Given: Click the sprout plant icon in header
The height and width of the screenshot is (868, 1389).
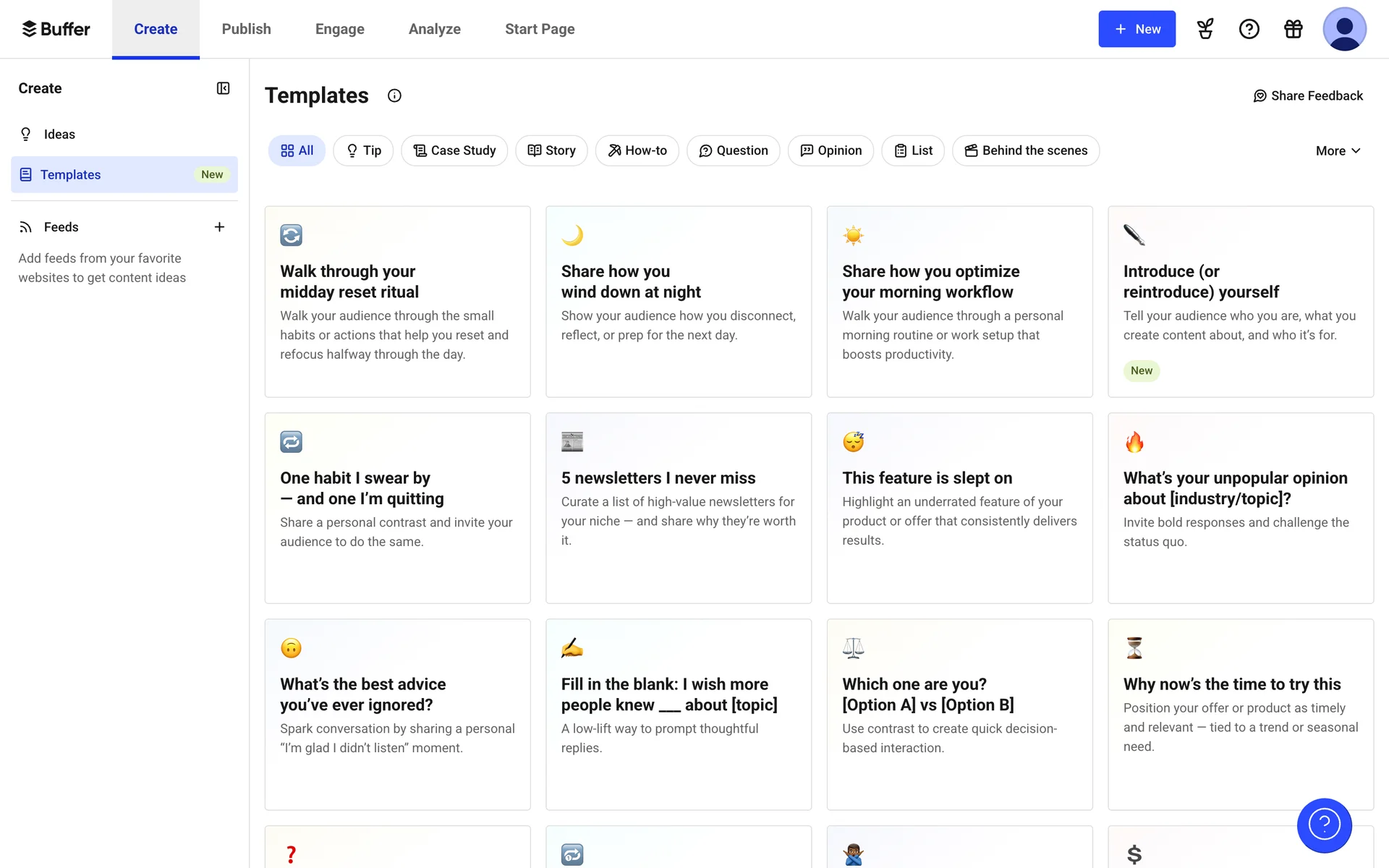Looking at the screenshot, I should point(1205,29).
